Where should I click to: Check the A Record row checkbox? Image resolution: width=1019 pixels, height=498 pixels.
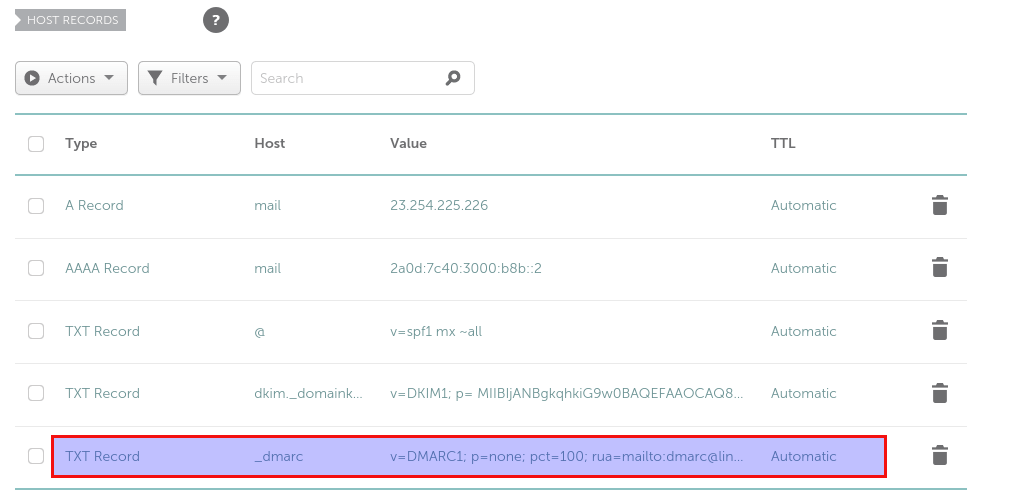click(36, 206)
